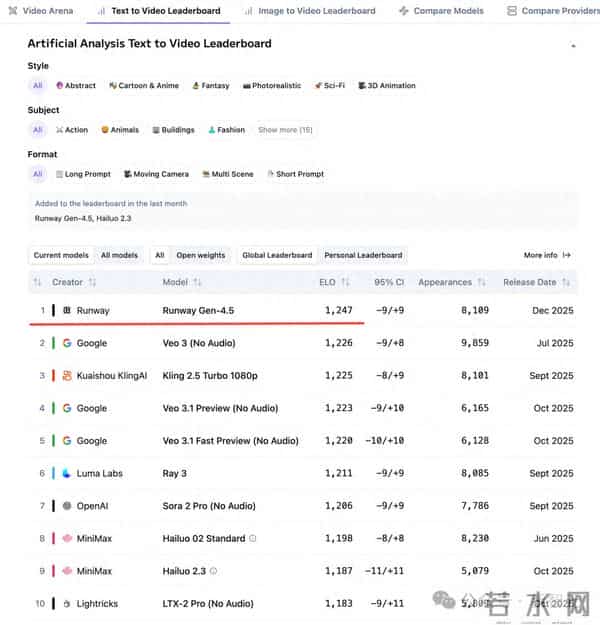Toggle the Current models view
This screenshot has height=625, width=600.
(x=61, y=255)
